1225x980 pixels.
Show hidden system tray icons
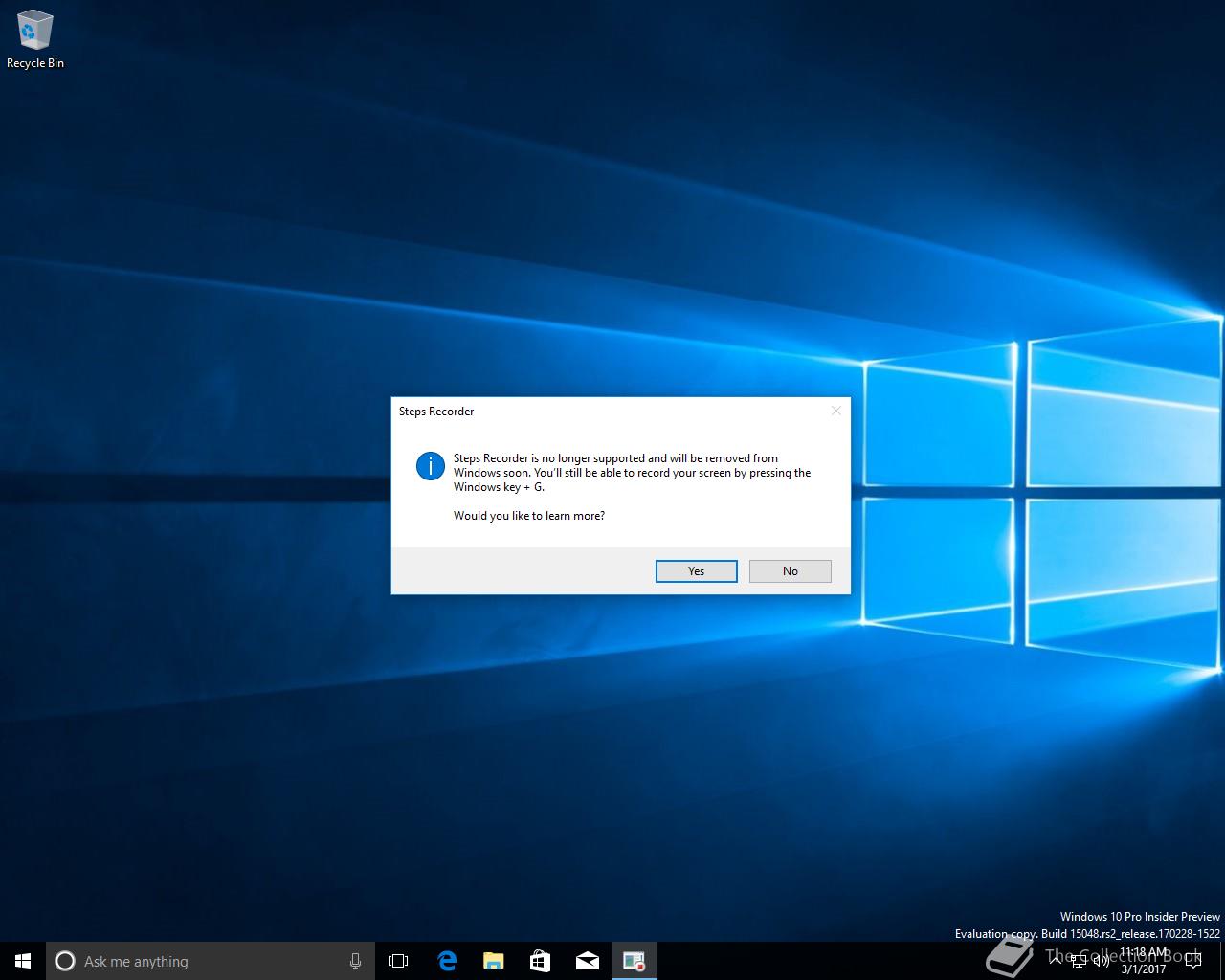(1055, 961)
